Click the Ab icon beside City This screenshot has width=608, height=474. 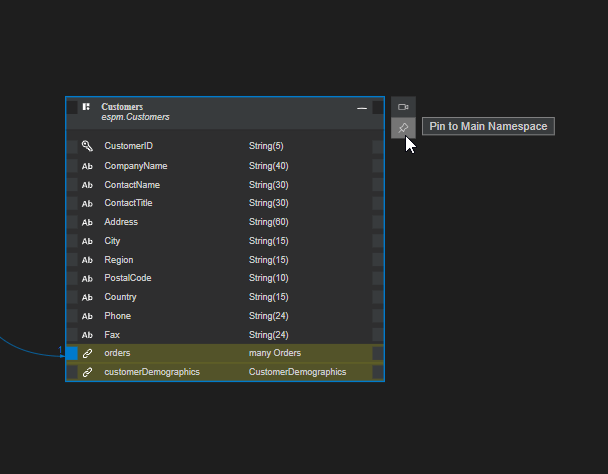[x=87, y=241]
